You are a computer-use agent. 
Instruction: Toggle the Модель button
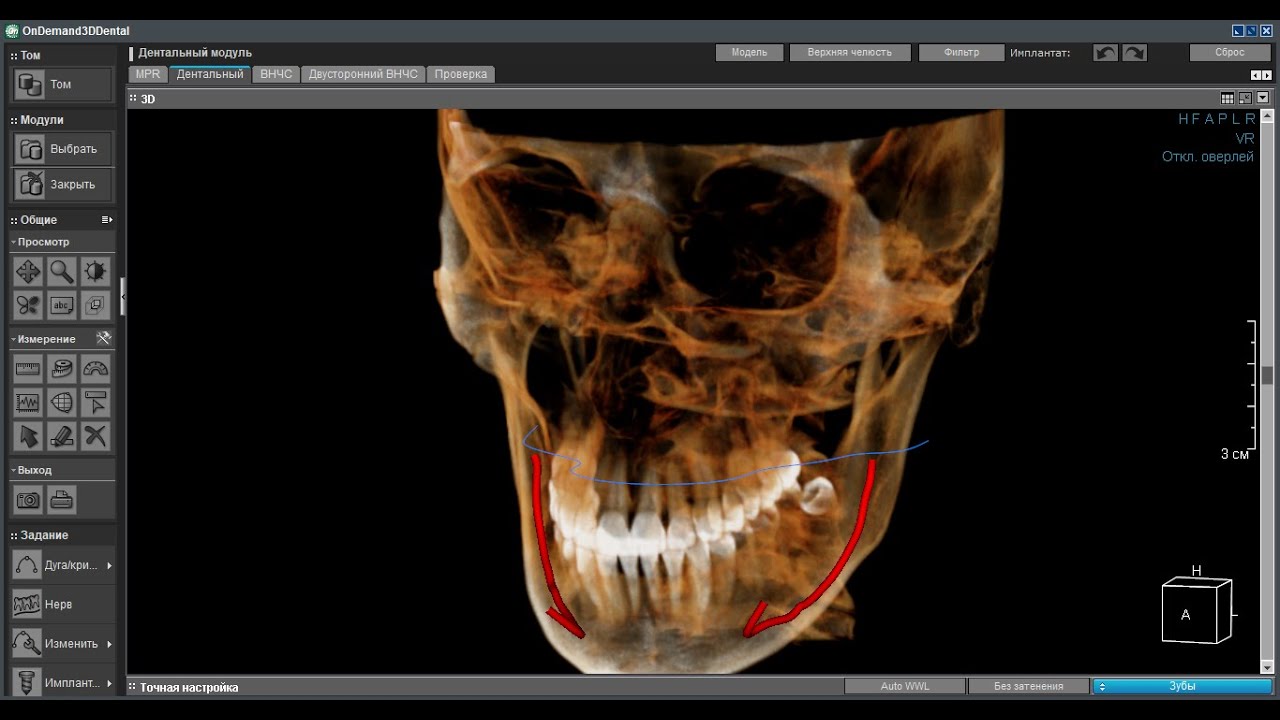pyautogui.click(x=749, y=53)
